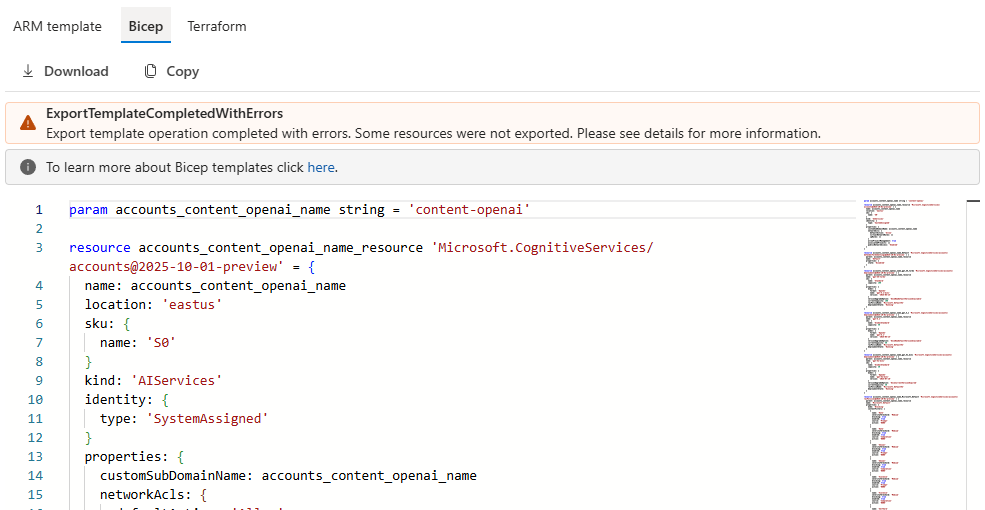Viewport: 985px width, 510px height.
Task: Click 'accounts@2025-10-01-preview' text
Action: (176, 266)
